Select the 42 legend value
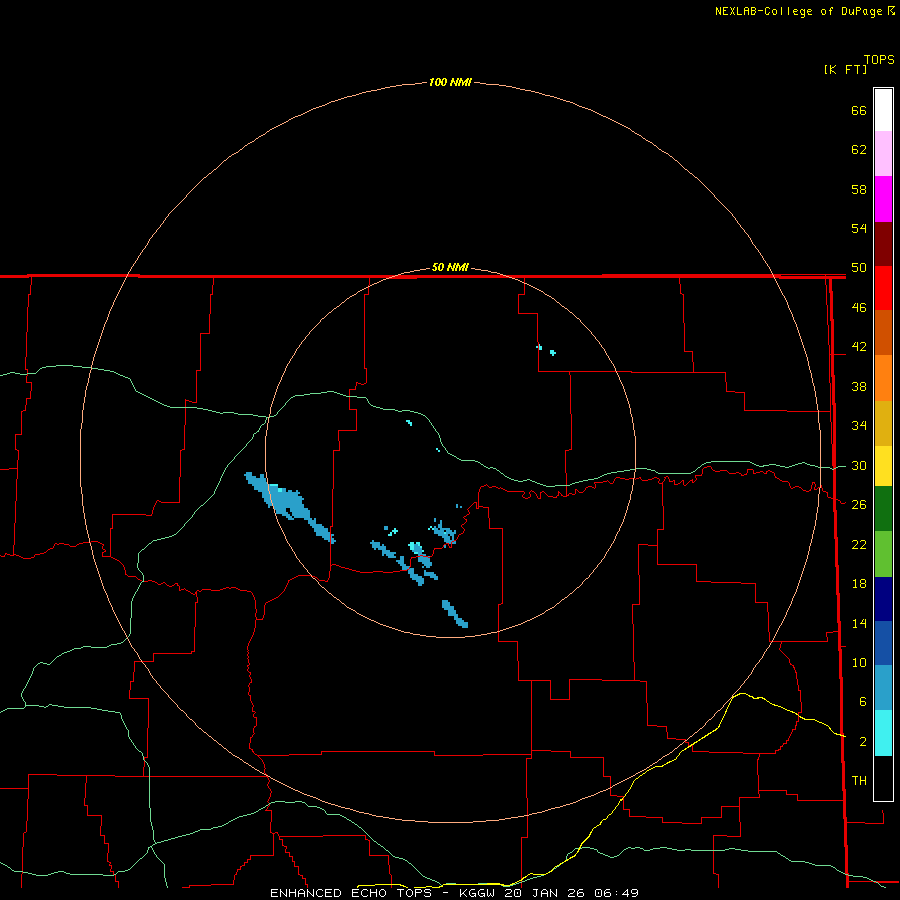Viewport: 900px width, 900px height. (859, 347)
